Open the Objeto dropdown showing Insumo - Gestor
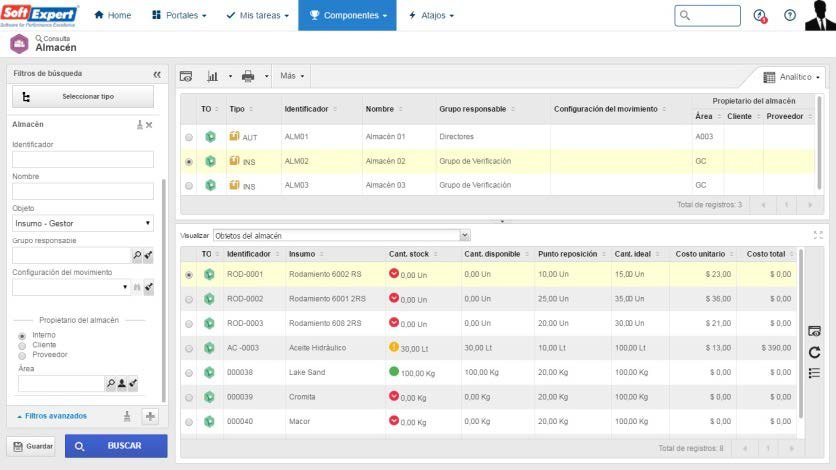This screenshot has width=836, height=470. (83, 223)
